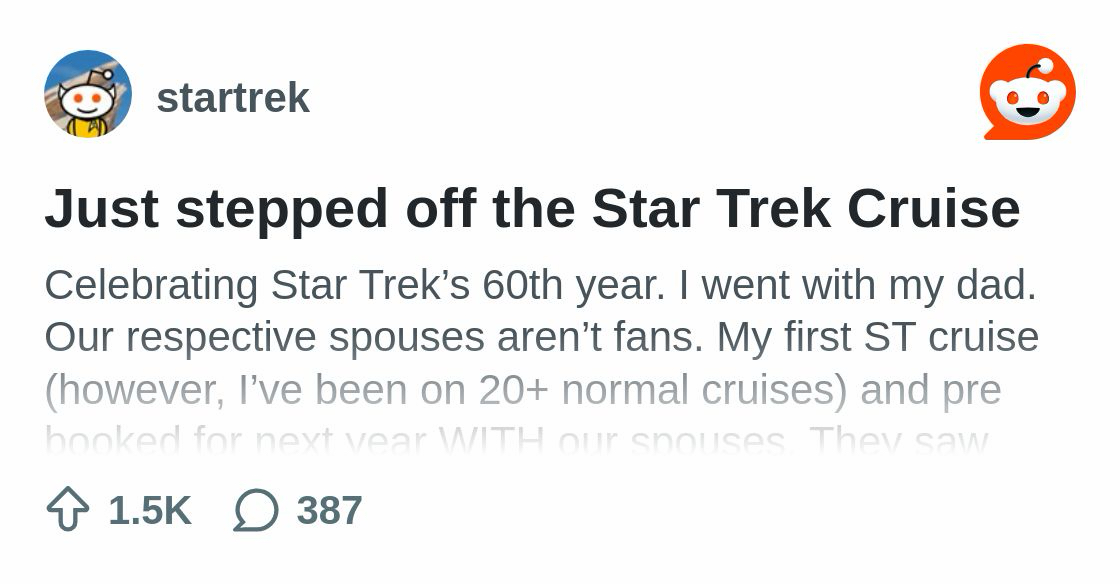Open the Reddit logo in the corner
Screen dimensions: 1120x584
[x=1027, y=93]
